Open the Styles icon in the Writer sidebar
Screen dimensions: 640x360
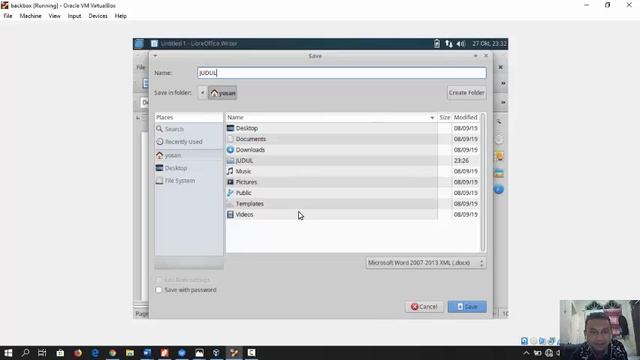[499, 156]
